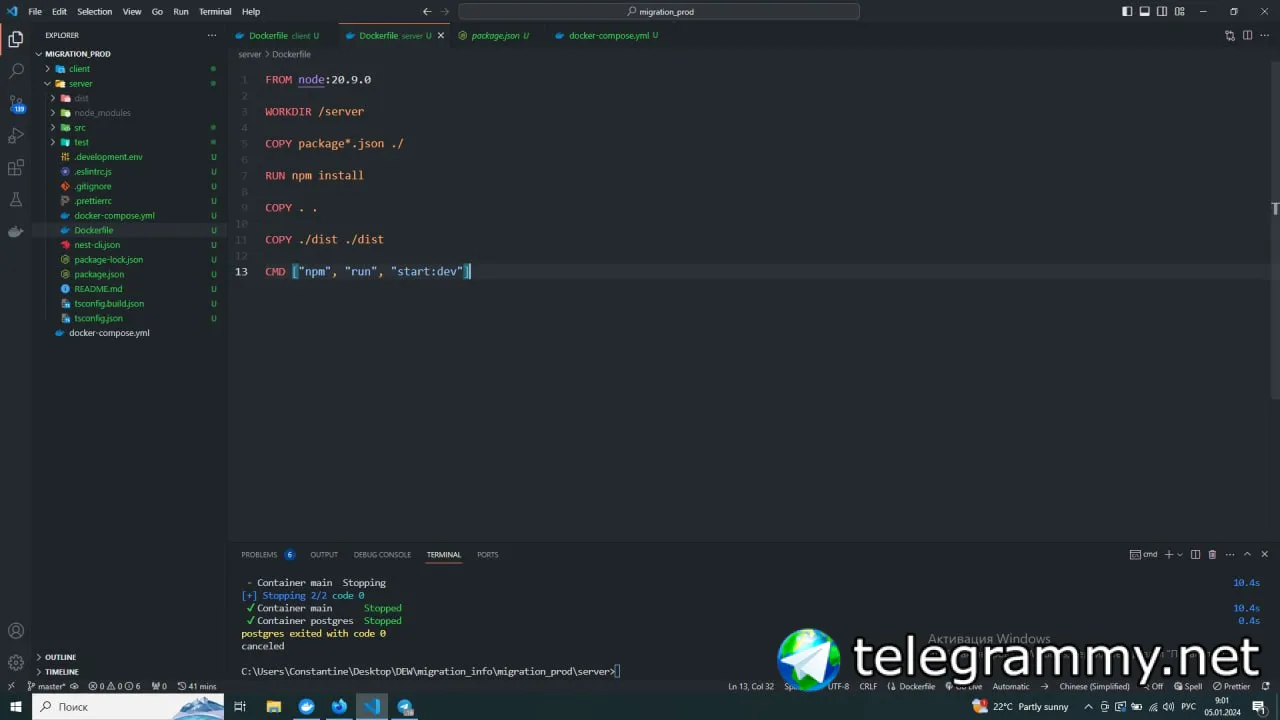This screenshot has height=720, width=1280.
Task: Split the editor to the right
Action: tap(1247, 35)
